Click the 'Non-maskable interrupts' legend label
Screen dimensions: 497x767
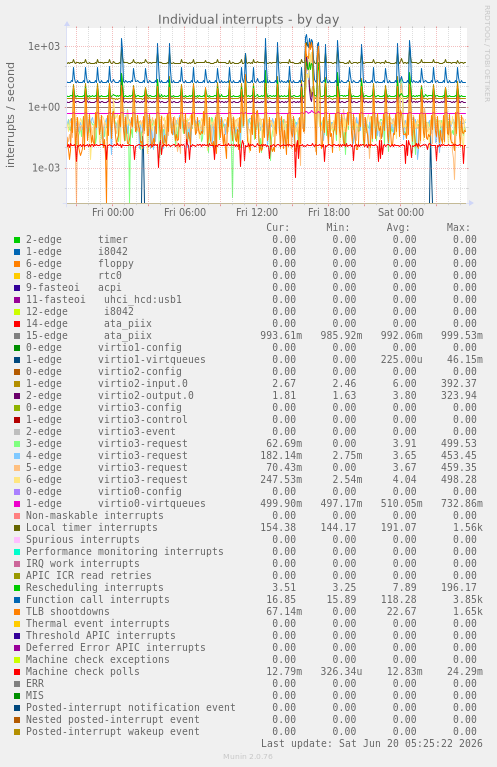pyautogui.click(x=95, y=516)
